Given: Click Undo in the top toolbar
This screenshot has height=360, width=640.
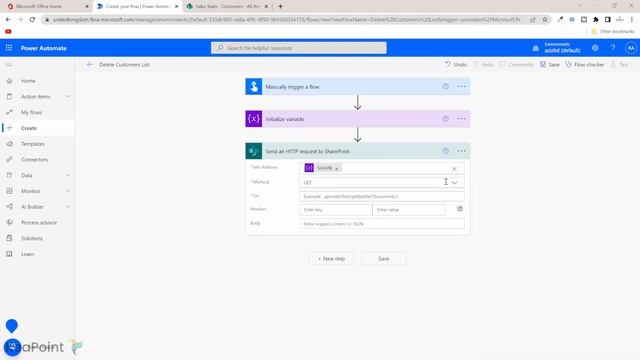Looking at the screenshot, I should point(456,64).
